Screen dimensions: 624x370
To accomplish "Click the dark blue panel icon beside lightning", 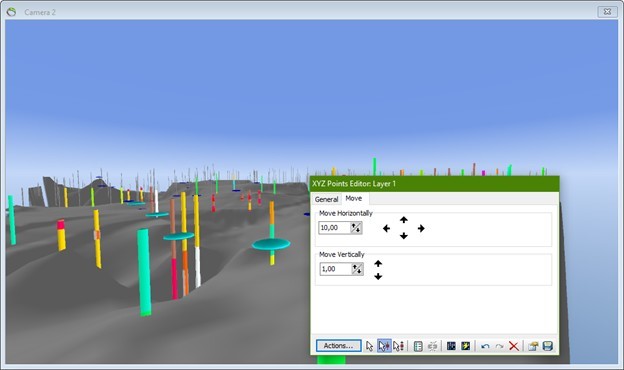I will click(451, 346).
